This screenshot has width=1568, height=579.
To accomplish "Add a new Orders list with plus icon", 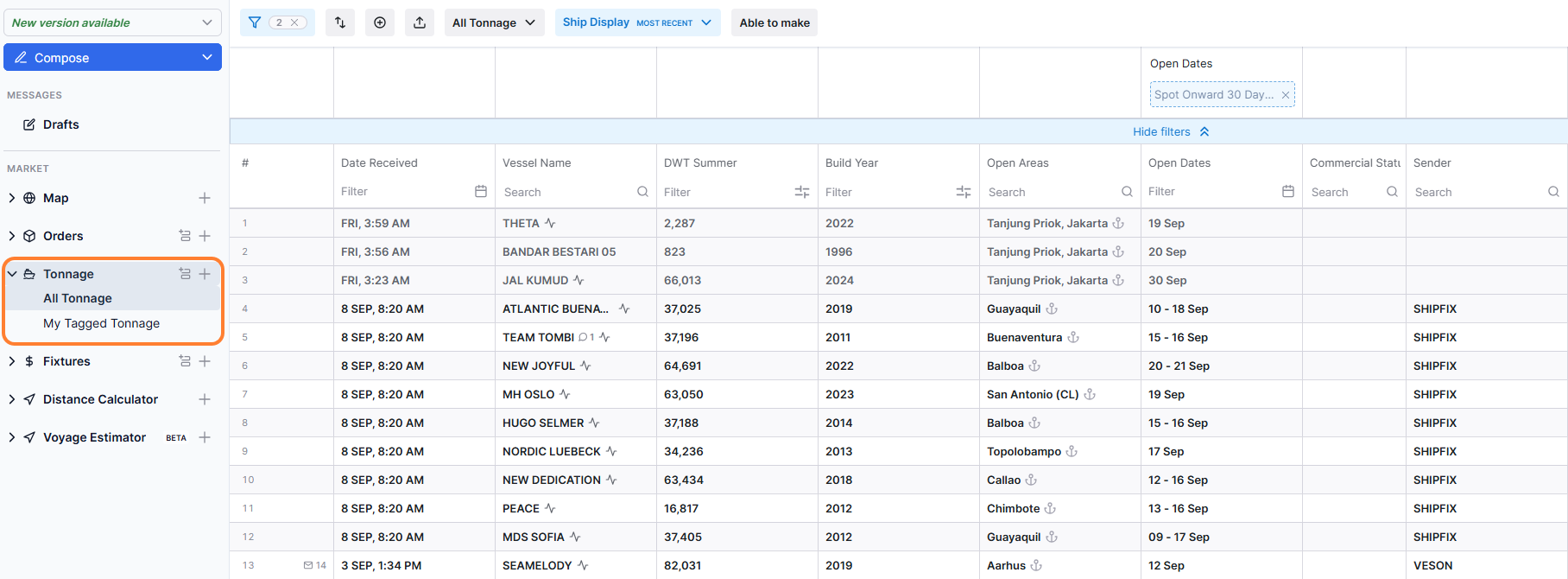I will pyautogui.click(x=205, y=236).
